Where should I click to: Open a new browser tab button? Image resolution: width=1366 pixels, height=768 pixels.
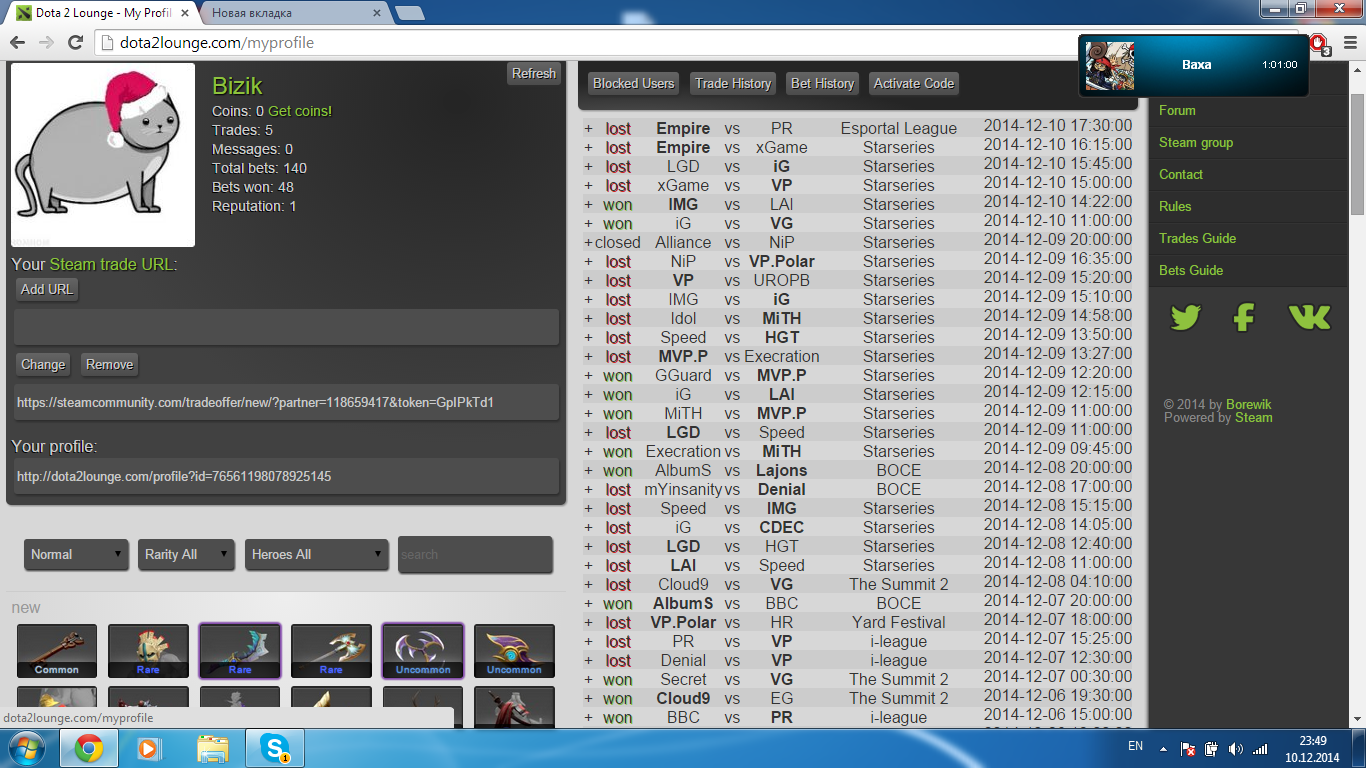[409, 13]
